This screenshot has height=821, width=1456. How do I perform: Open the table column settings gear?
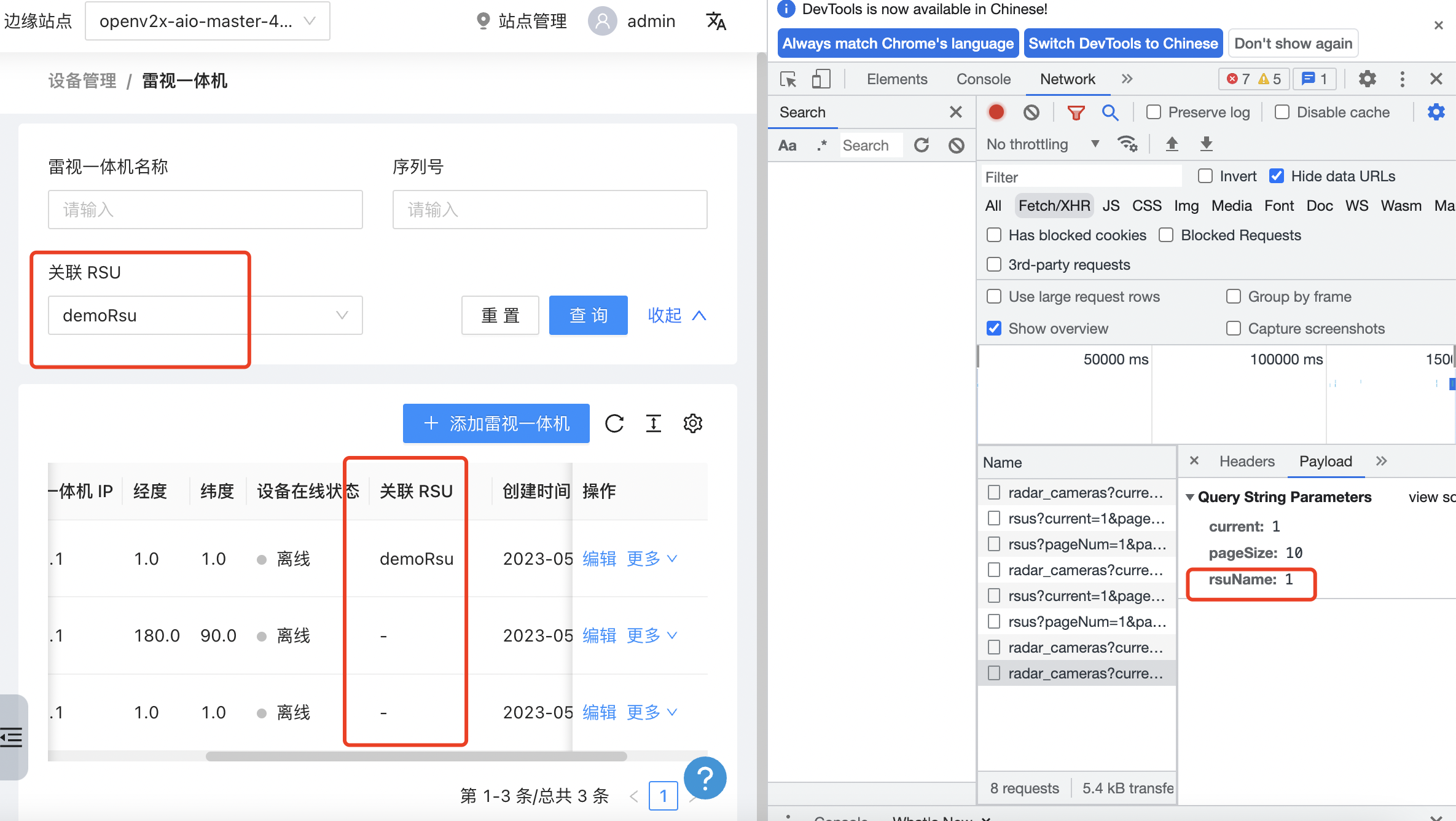[693, 423]
